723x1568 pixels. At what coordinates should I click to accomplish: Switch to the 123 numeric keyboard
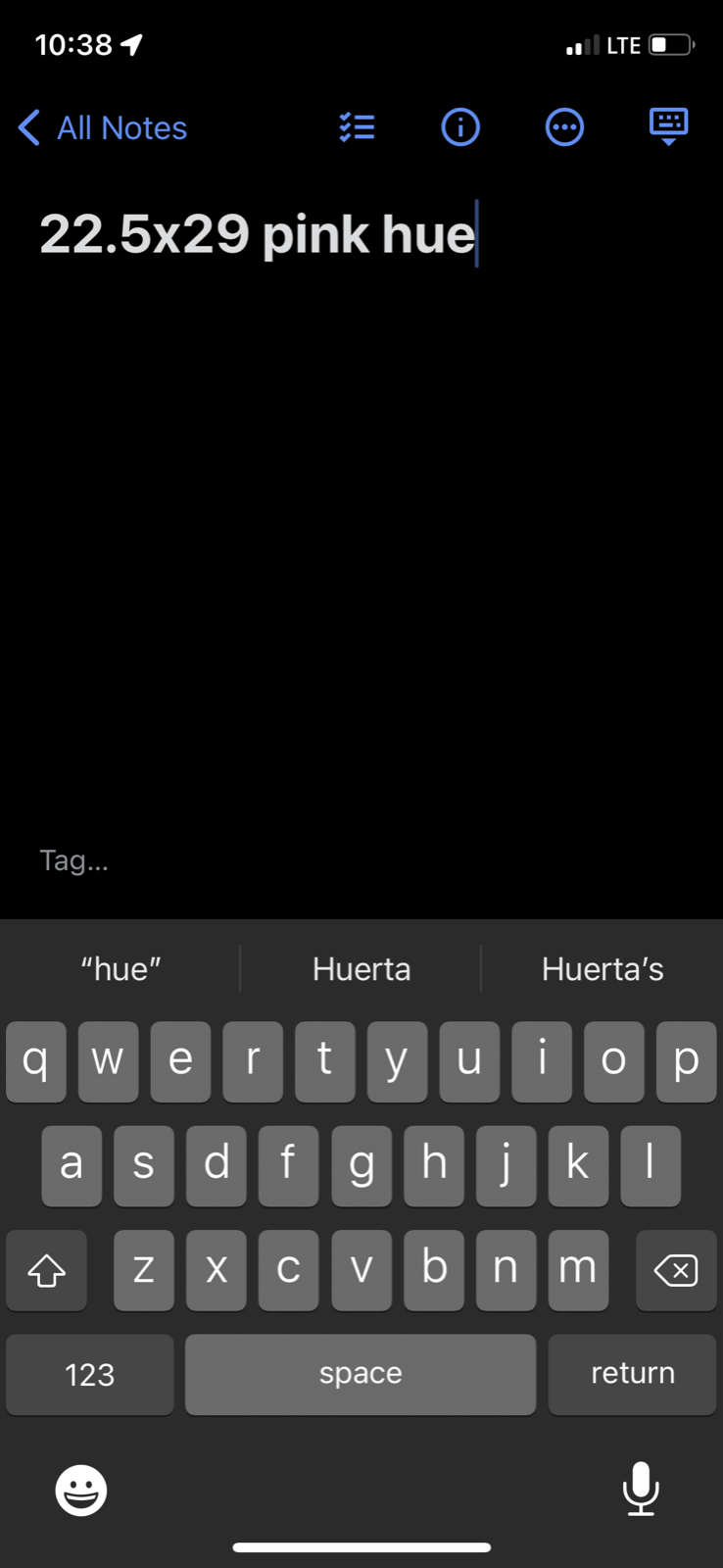point(90,1374)
